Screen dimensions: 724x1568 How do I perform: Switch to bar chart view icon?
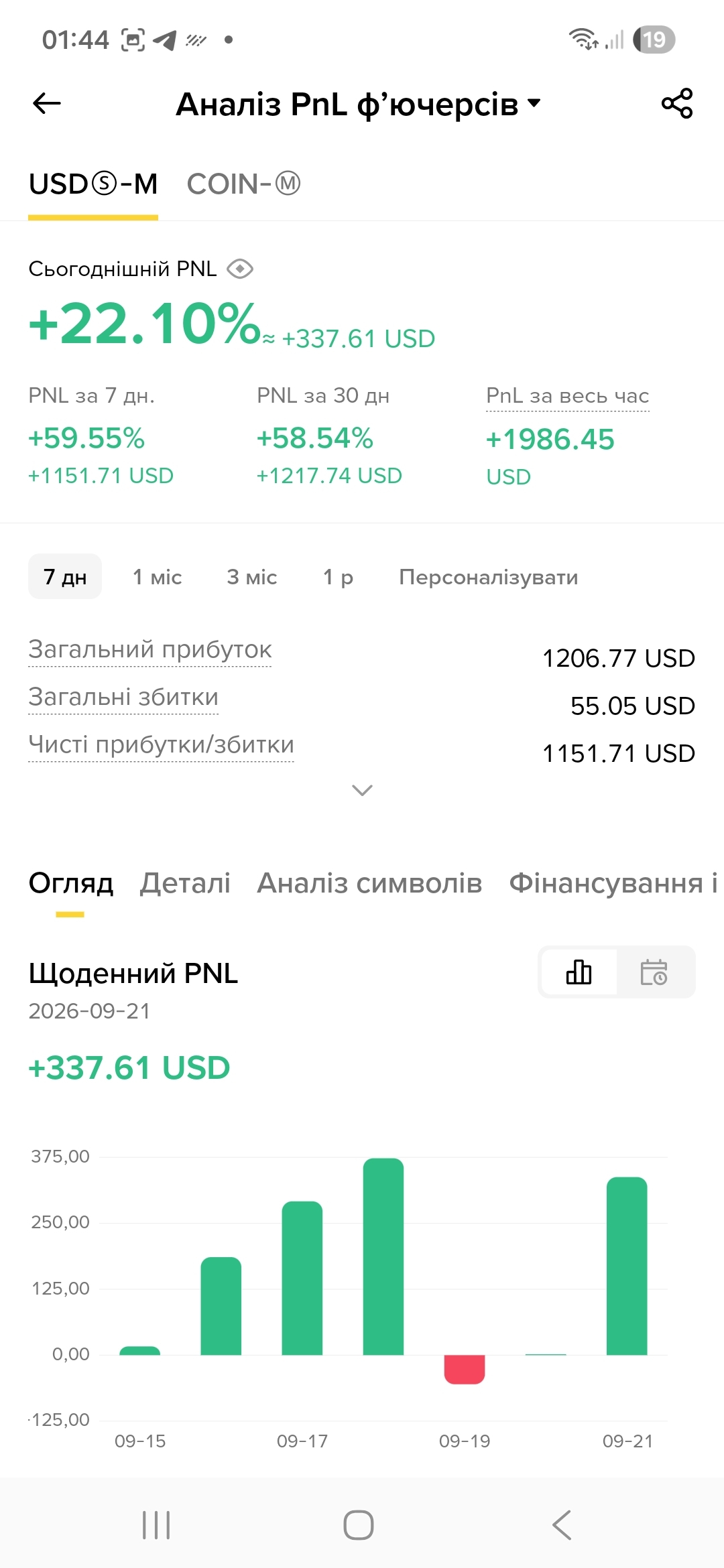pyautogui.click(x=579, y=972)
